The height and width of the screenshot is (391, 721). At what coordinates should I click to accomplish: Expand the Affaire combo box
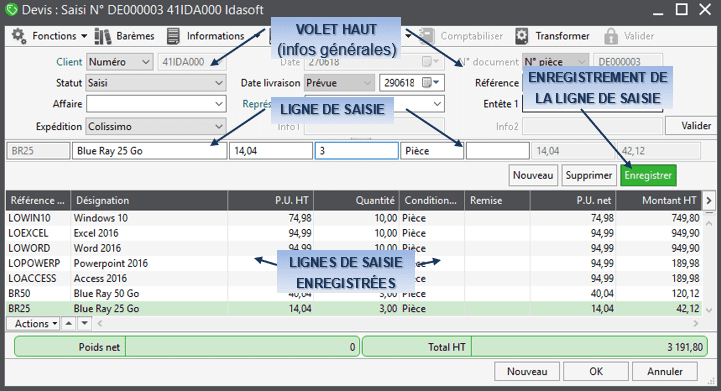coord(219,104)
